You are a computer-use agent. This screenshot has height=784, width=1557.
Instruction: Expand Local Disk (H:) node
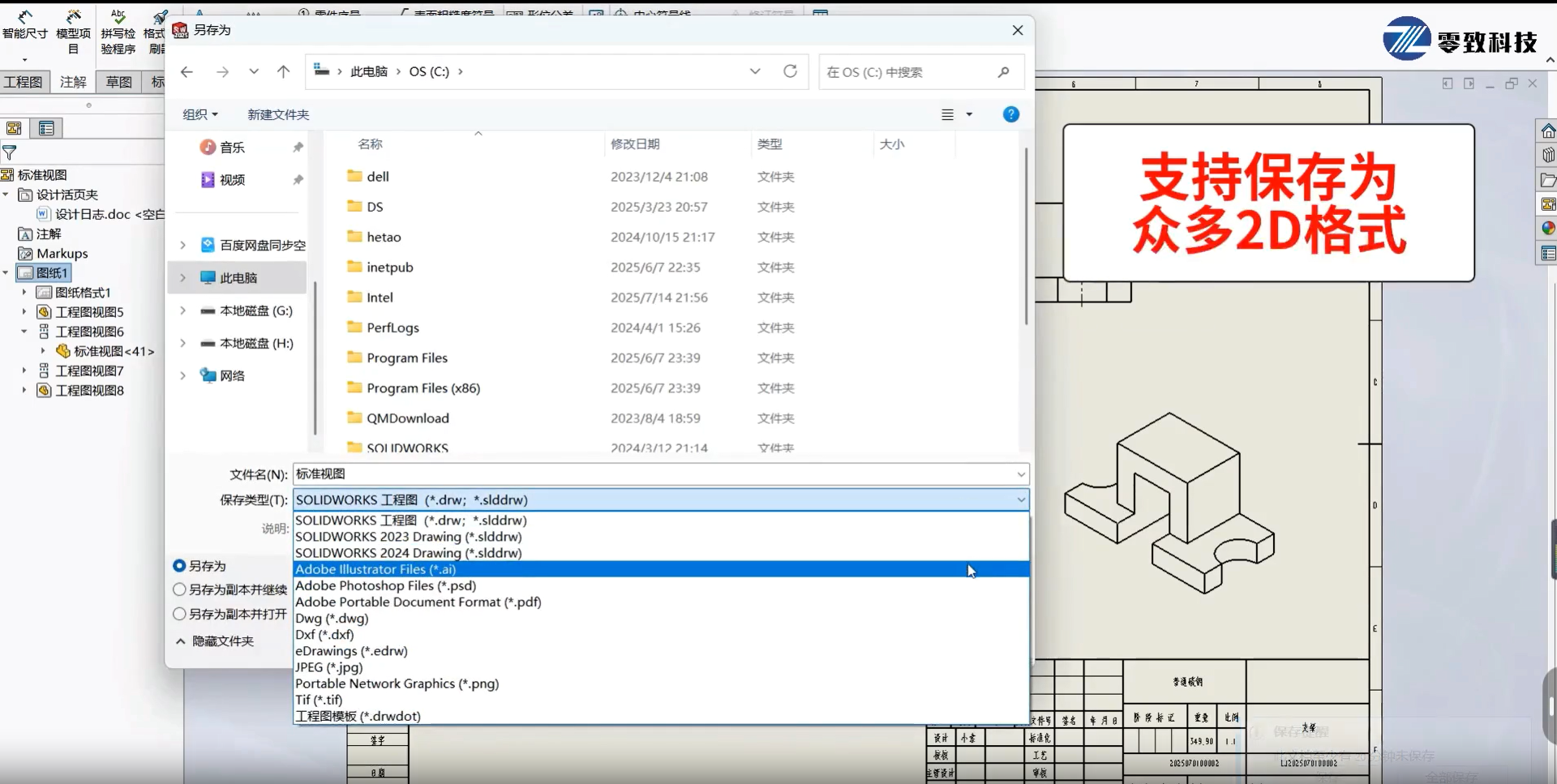coord(182,343)
